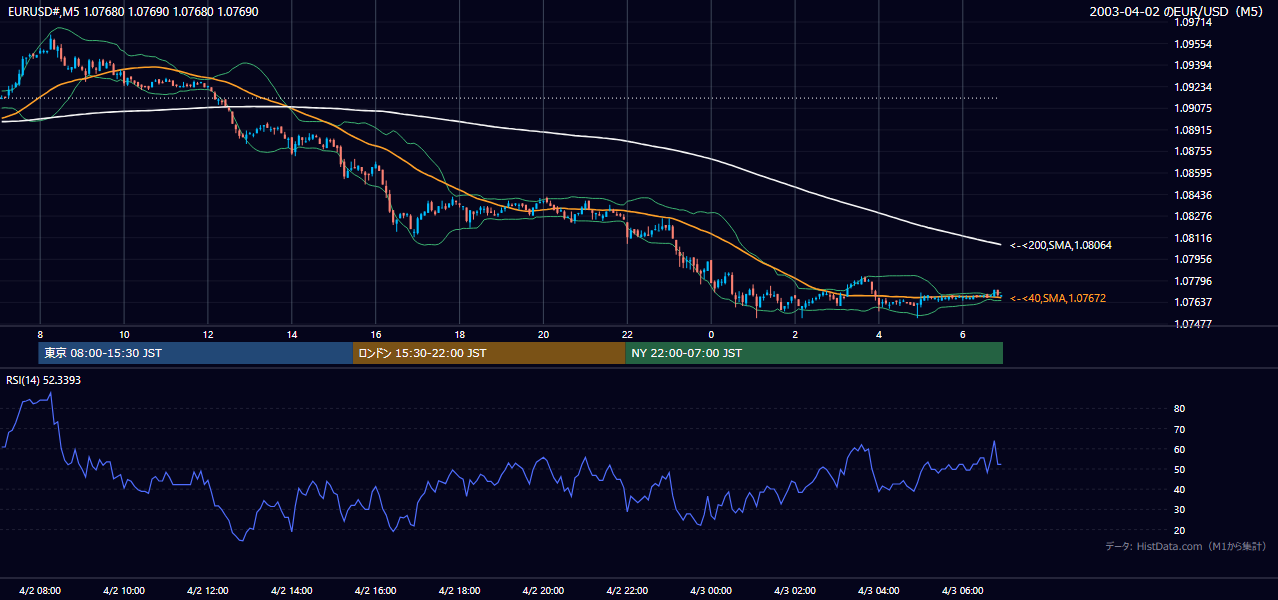Image resolution: width=1278 pixels, height=600 pixels.
Task: Click RSI scale value 60
Action: pyautogui.click(x=1179, y=449)
